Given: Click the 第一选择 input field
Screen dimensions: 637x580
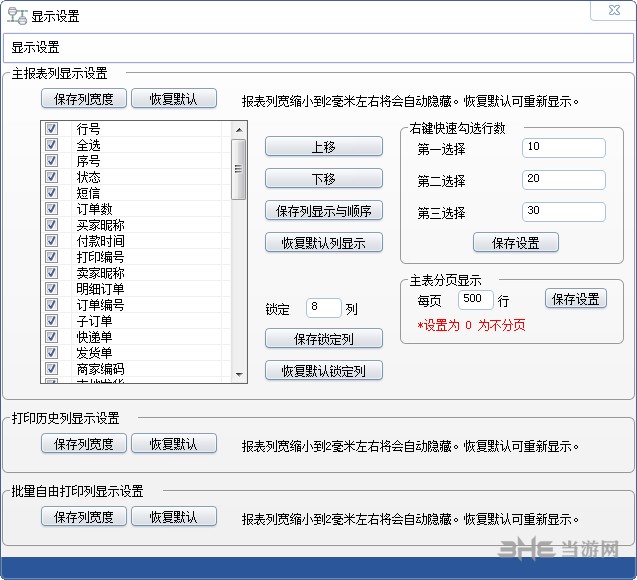Looking at the screenshot, I should (x=563, y=148).
